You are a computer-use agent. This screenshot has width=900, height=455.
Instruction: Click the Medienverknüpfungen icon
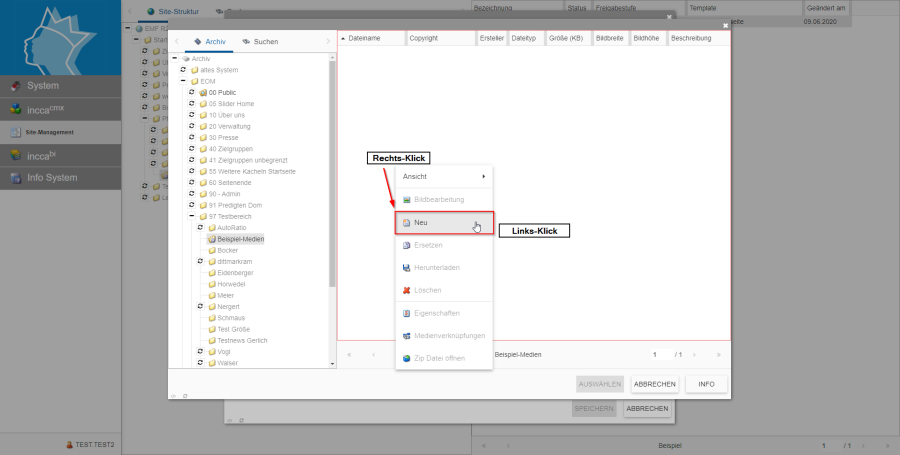point(406,336)
